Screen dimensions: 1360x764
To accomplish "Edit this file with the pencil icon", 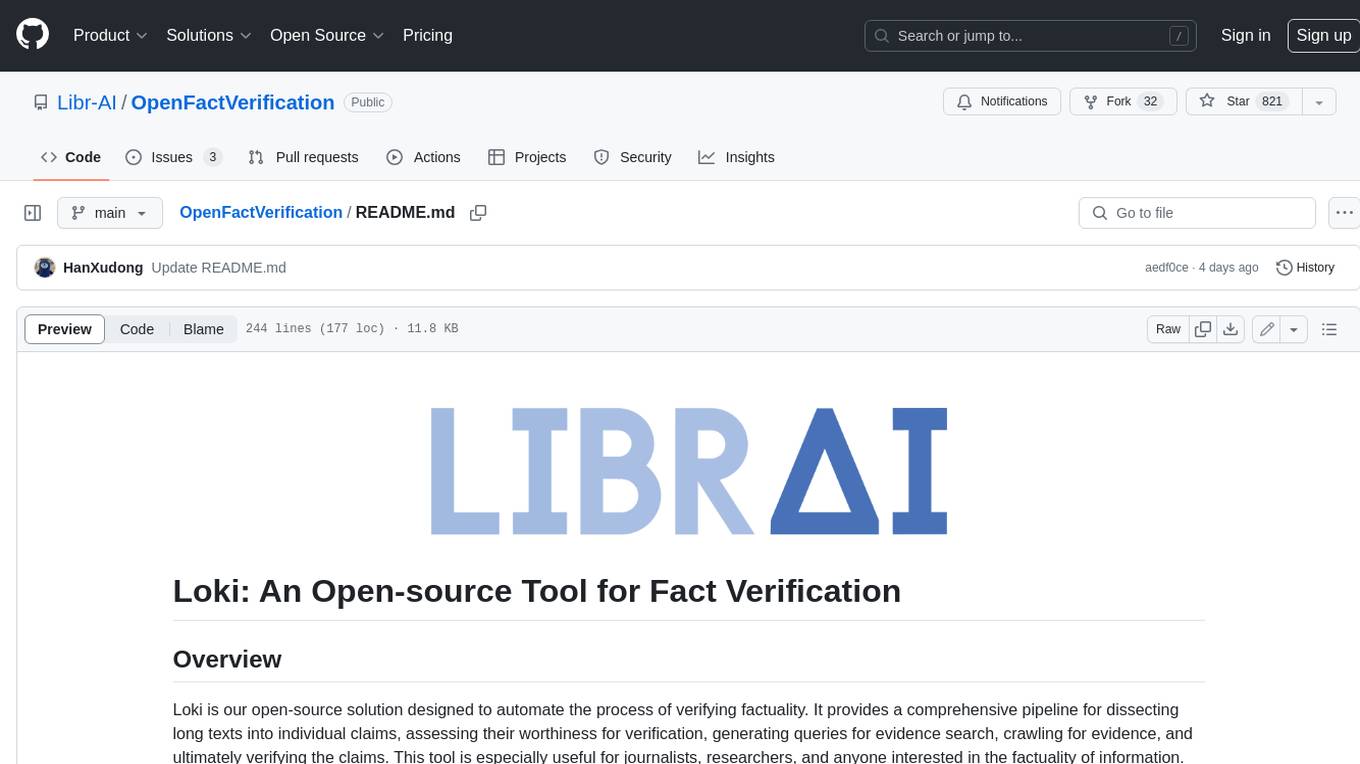I will tap(1267, 329).
